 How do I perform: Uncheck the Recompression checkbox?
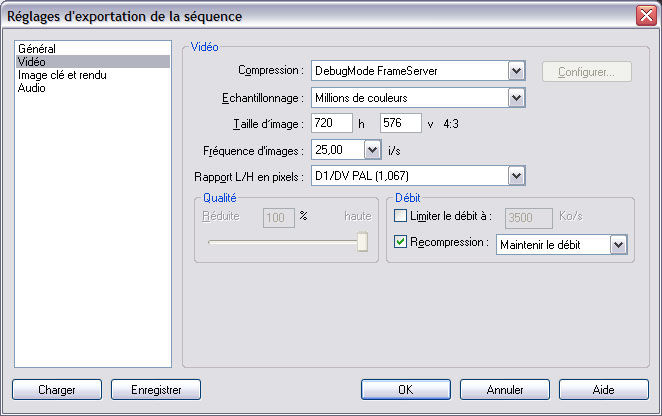(x=400, y=242)
